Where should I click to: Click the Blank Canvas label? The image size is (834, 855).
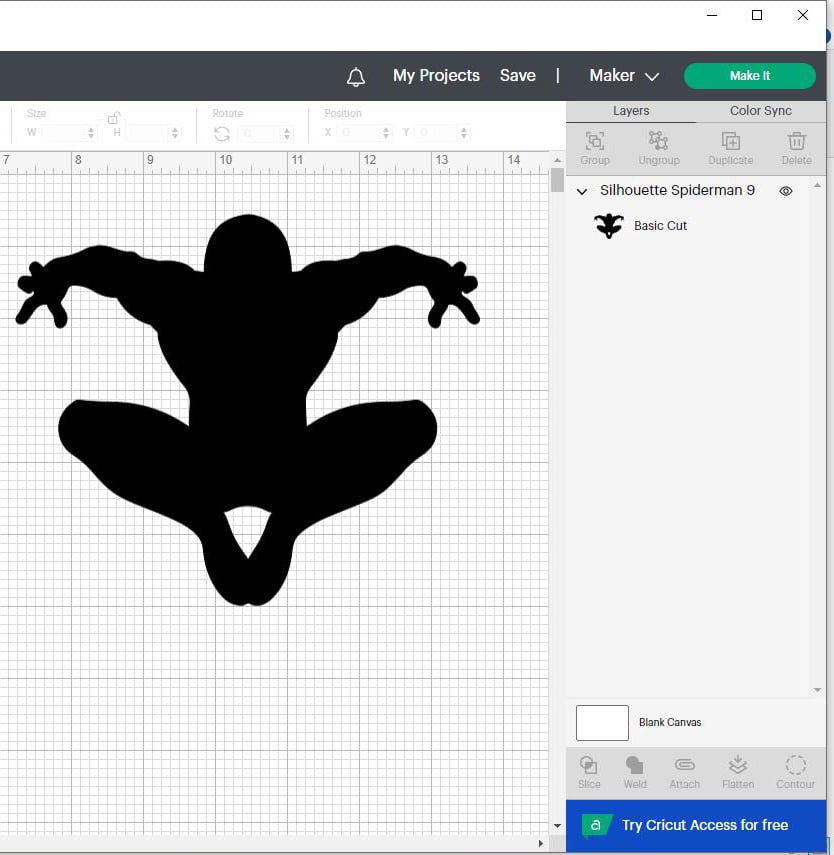point(670,722)
